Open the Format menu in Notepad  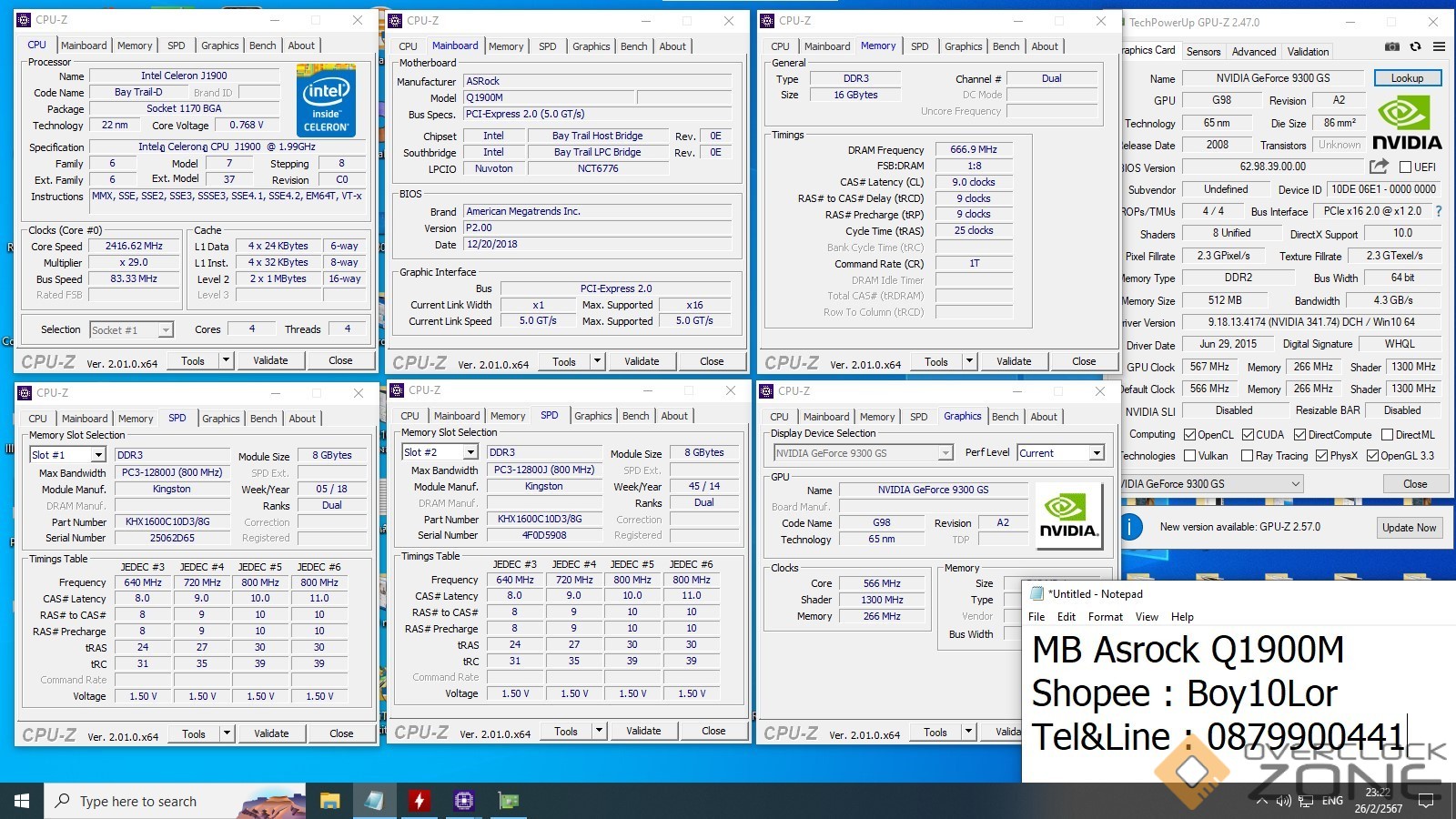1105,617
